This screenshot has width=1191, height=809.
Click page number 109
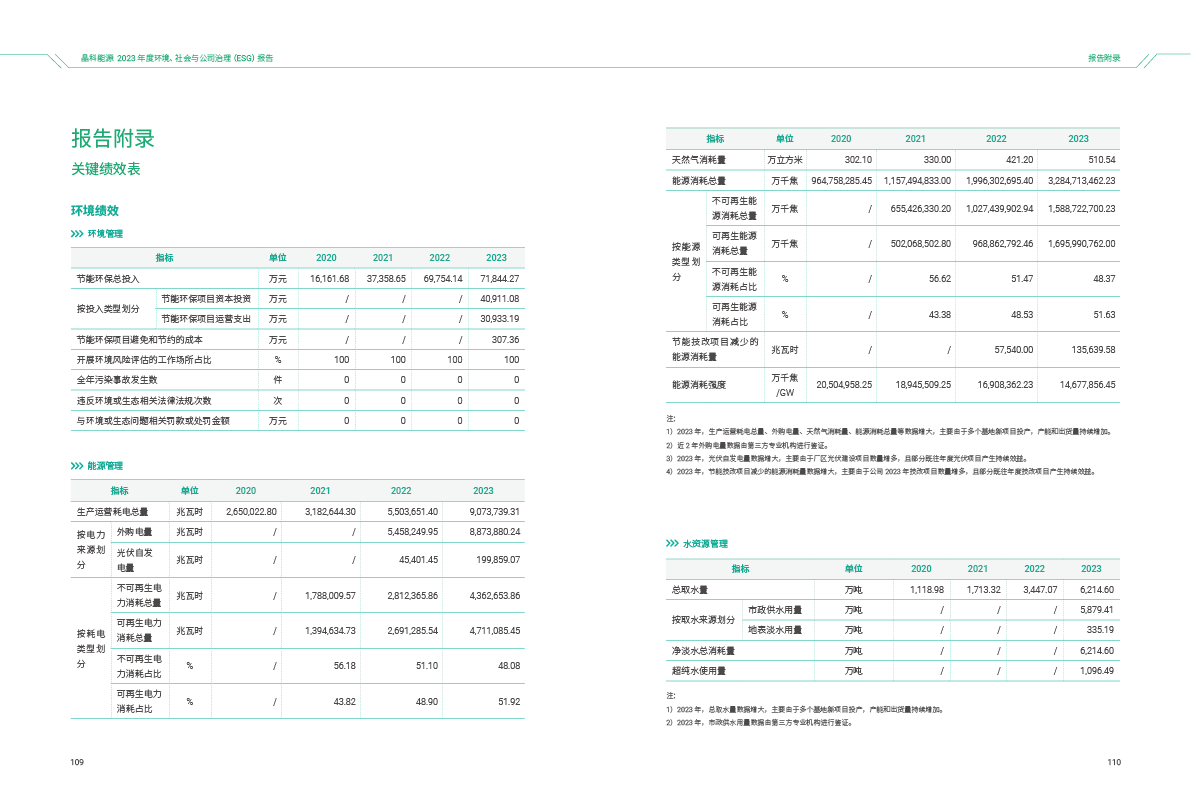tap(76, 762)
